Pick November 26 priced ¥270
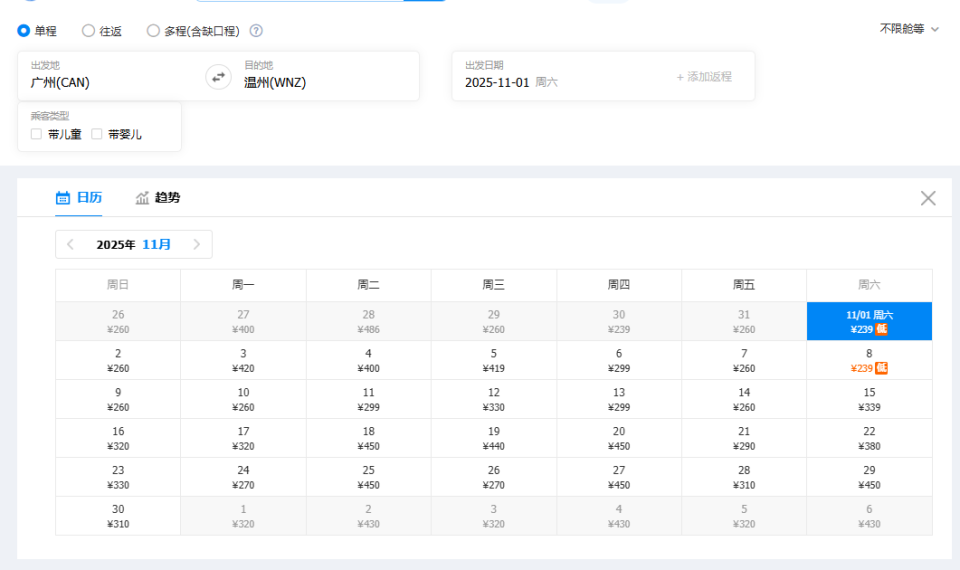Viewport: 960px width, 570px height. [493, 477]
